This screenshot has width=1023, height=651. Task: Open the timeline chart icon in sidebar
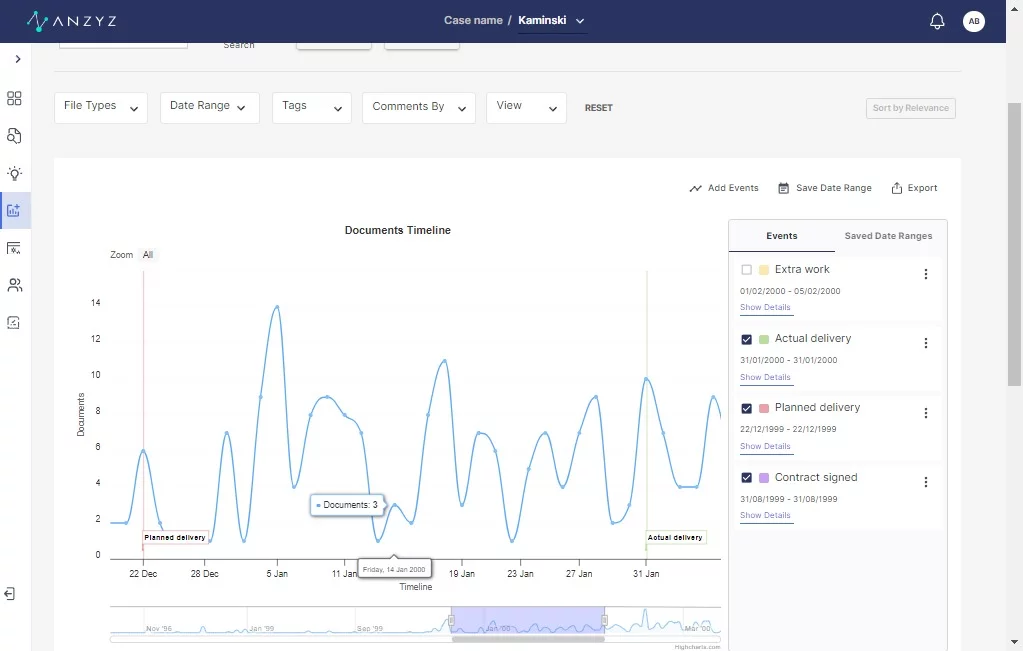[x=14, y=210]
